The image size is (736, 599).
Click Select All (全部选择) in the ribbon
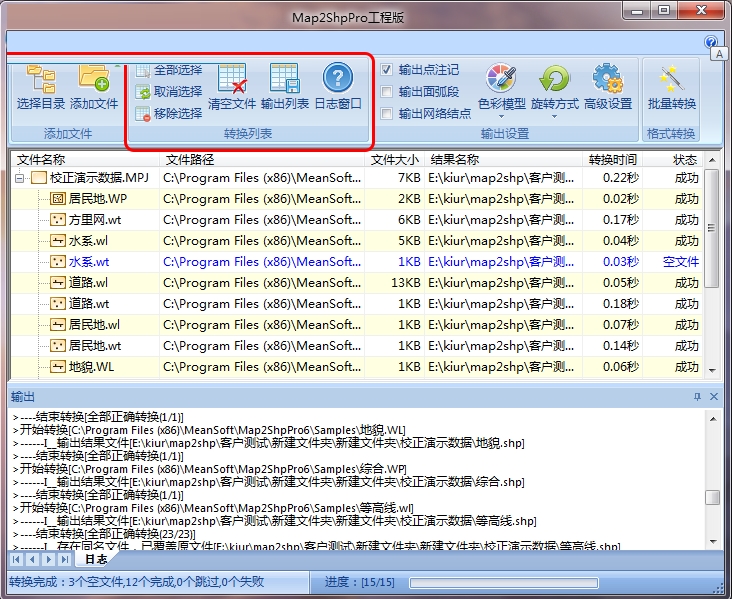pyautogui.click(x=169, y=70)
